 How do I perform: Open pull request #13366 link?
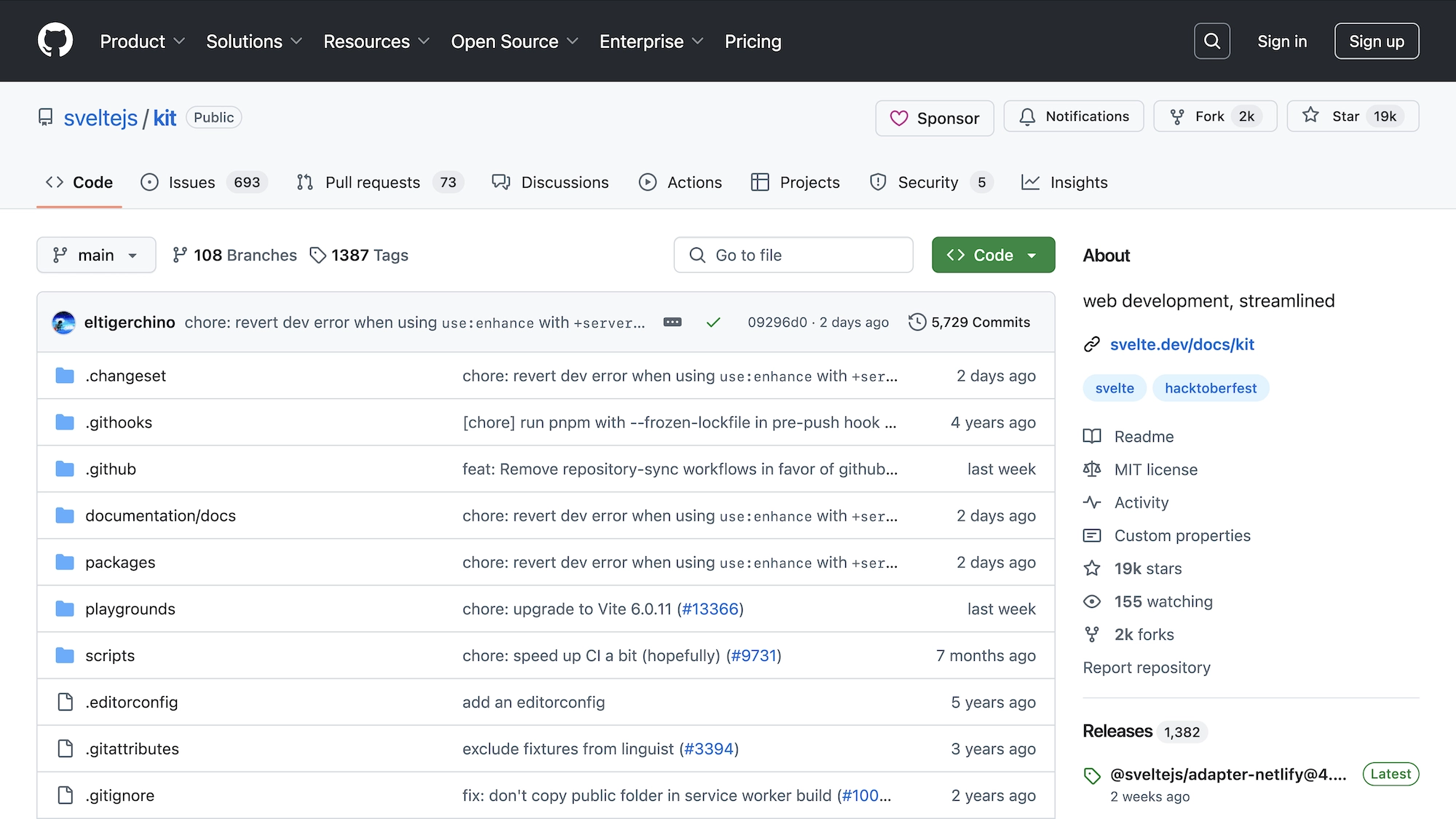click(x=711, y=609)
